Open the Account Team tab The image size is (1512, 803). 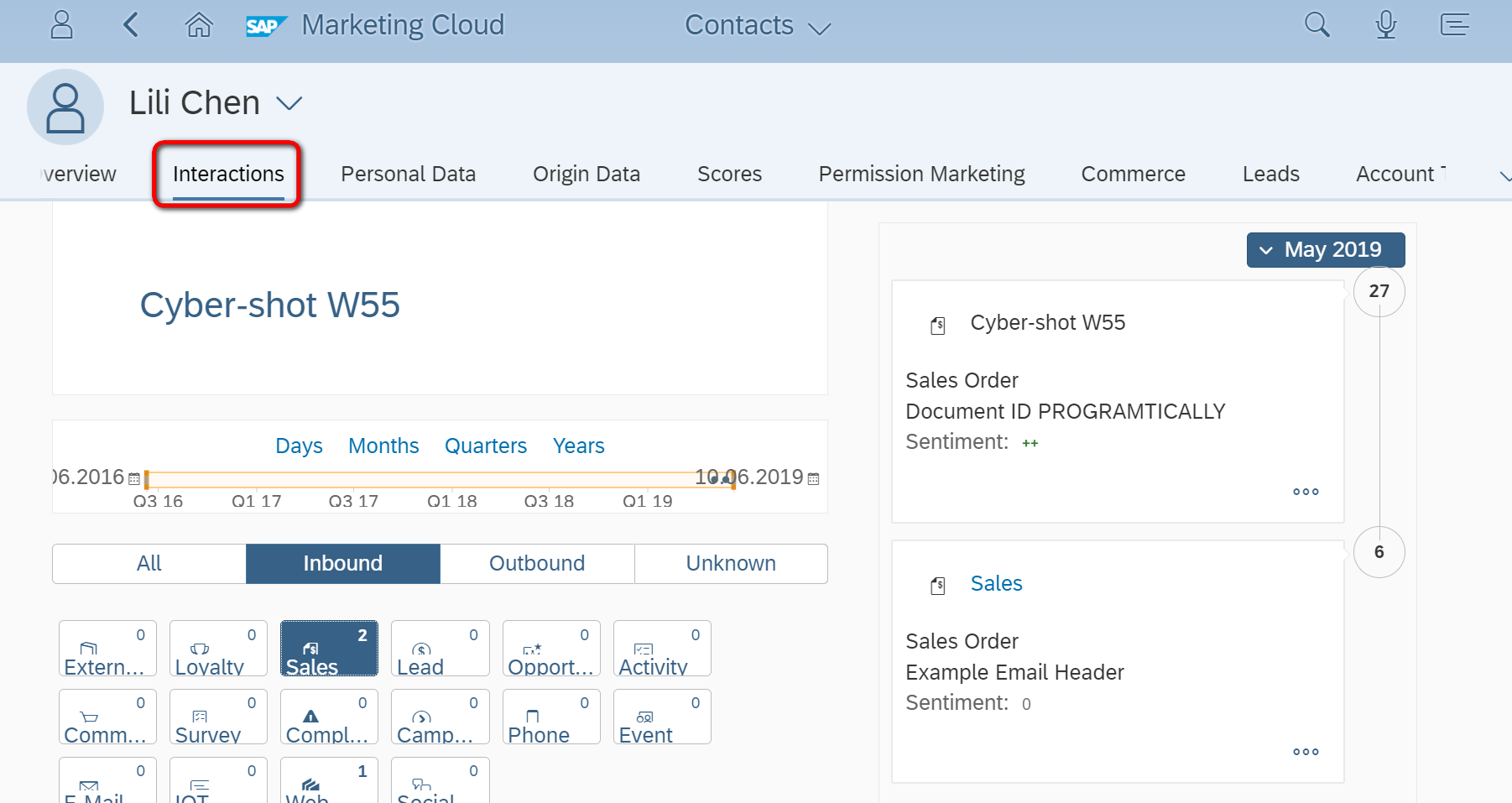click(1400, 174)
